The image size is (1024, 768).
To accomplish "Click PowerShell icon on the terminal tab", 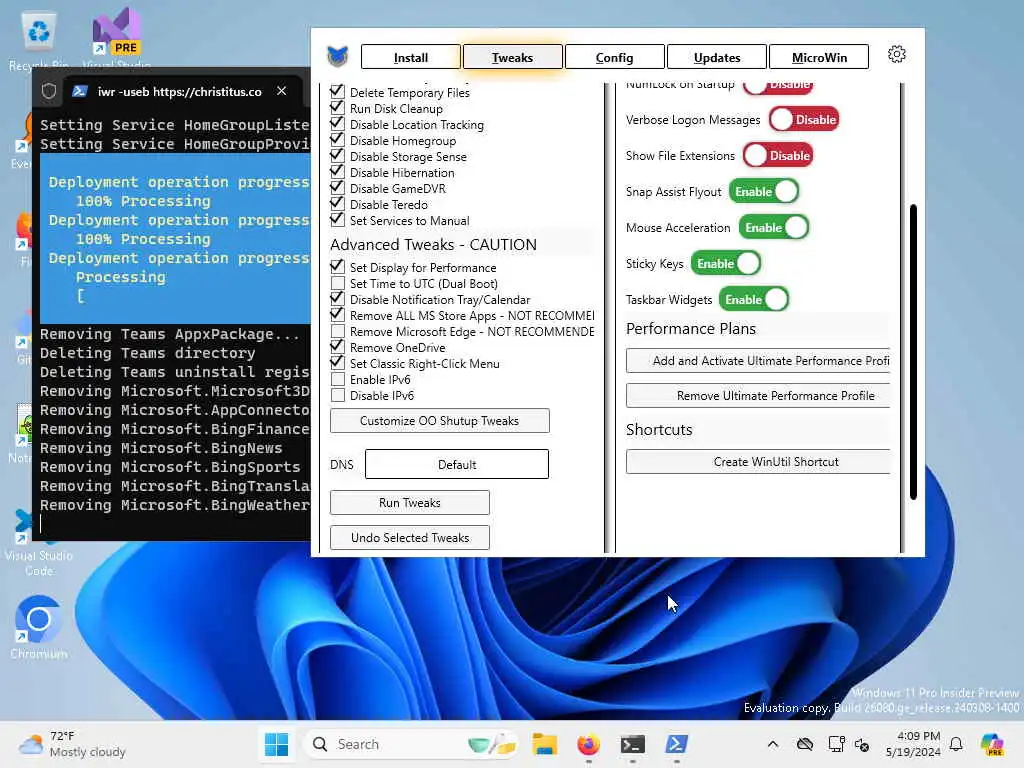I will pyautogui.click(x=80, y=91).
